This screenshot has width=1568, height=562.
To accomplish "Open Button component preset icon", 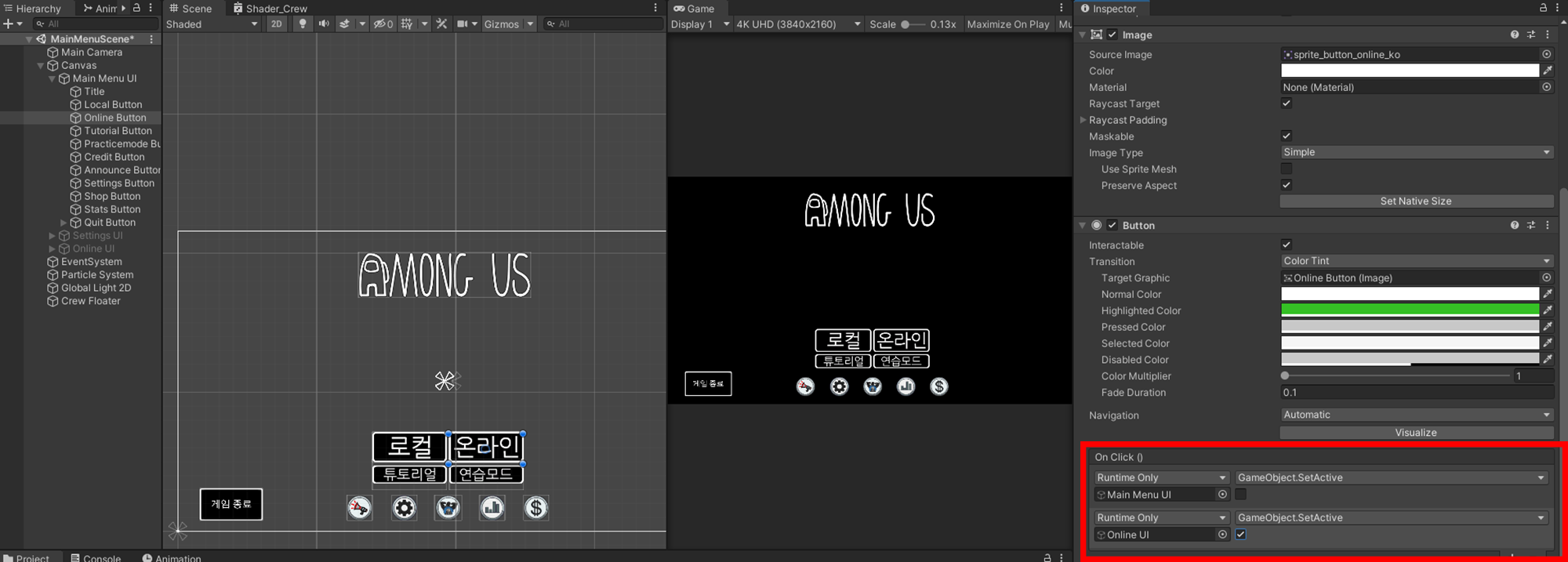I will tap(1531, 225).
